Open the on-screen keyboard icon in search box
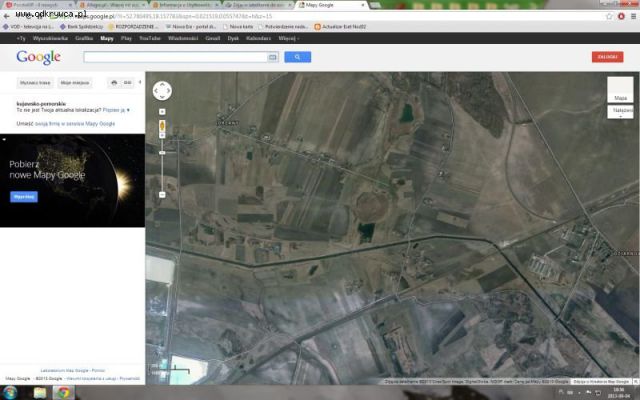This screenshot has height=400, width=640. pyautogui.click(x=273, y=57)
